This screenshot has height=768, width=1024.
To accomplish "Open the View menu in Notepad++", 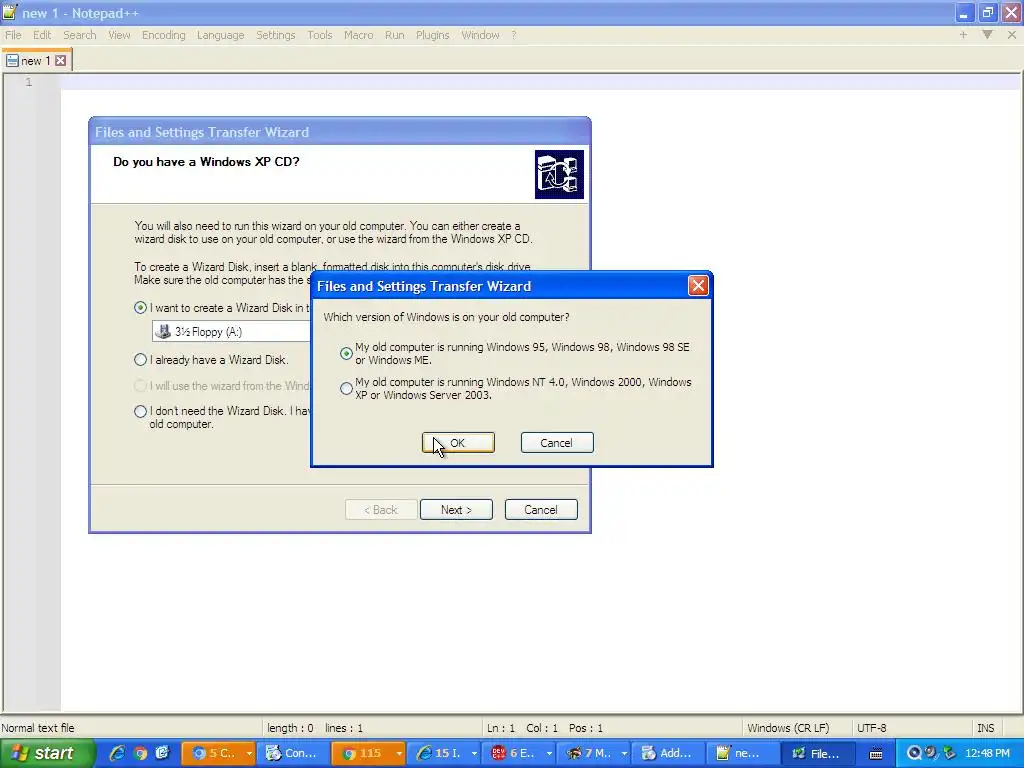I will (x=119, y=35).
